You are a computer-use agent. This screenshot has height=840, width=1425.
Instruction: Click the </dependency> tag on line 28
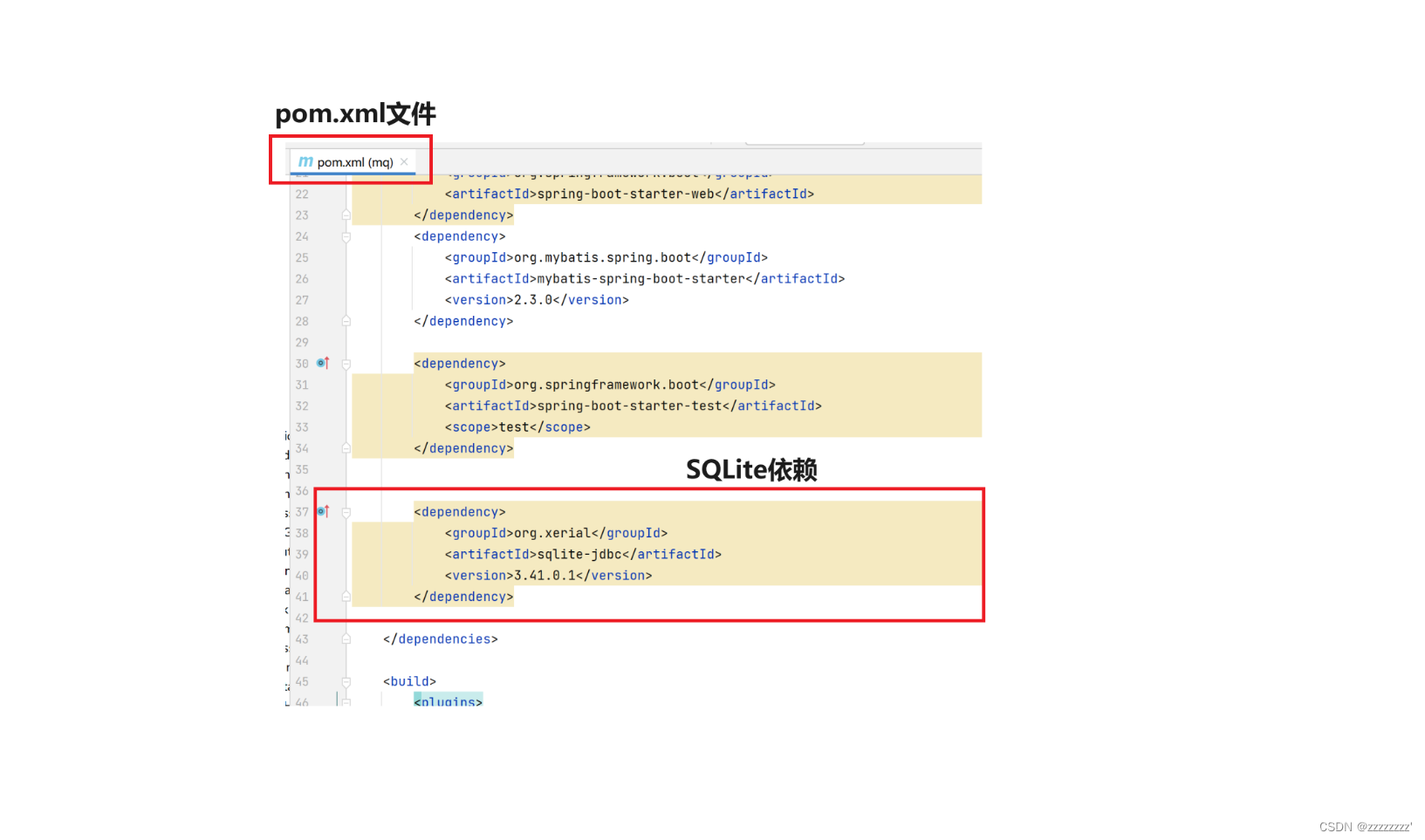click(x=463, y=321)
